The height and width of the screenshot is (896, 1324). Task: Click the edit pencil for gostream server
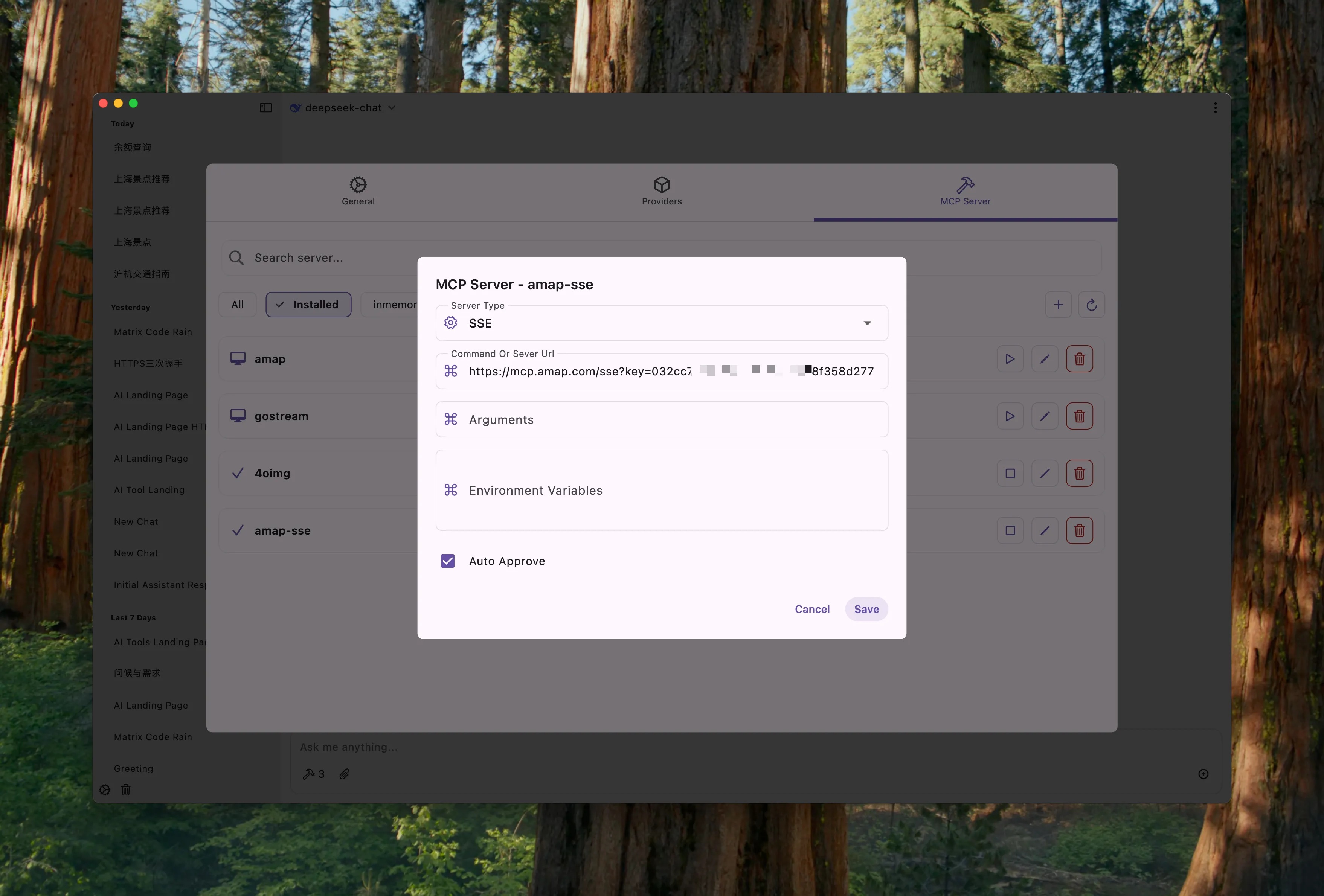(x=1044, y=416)
